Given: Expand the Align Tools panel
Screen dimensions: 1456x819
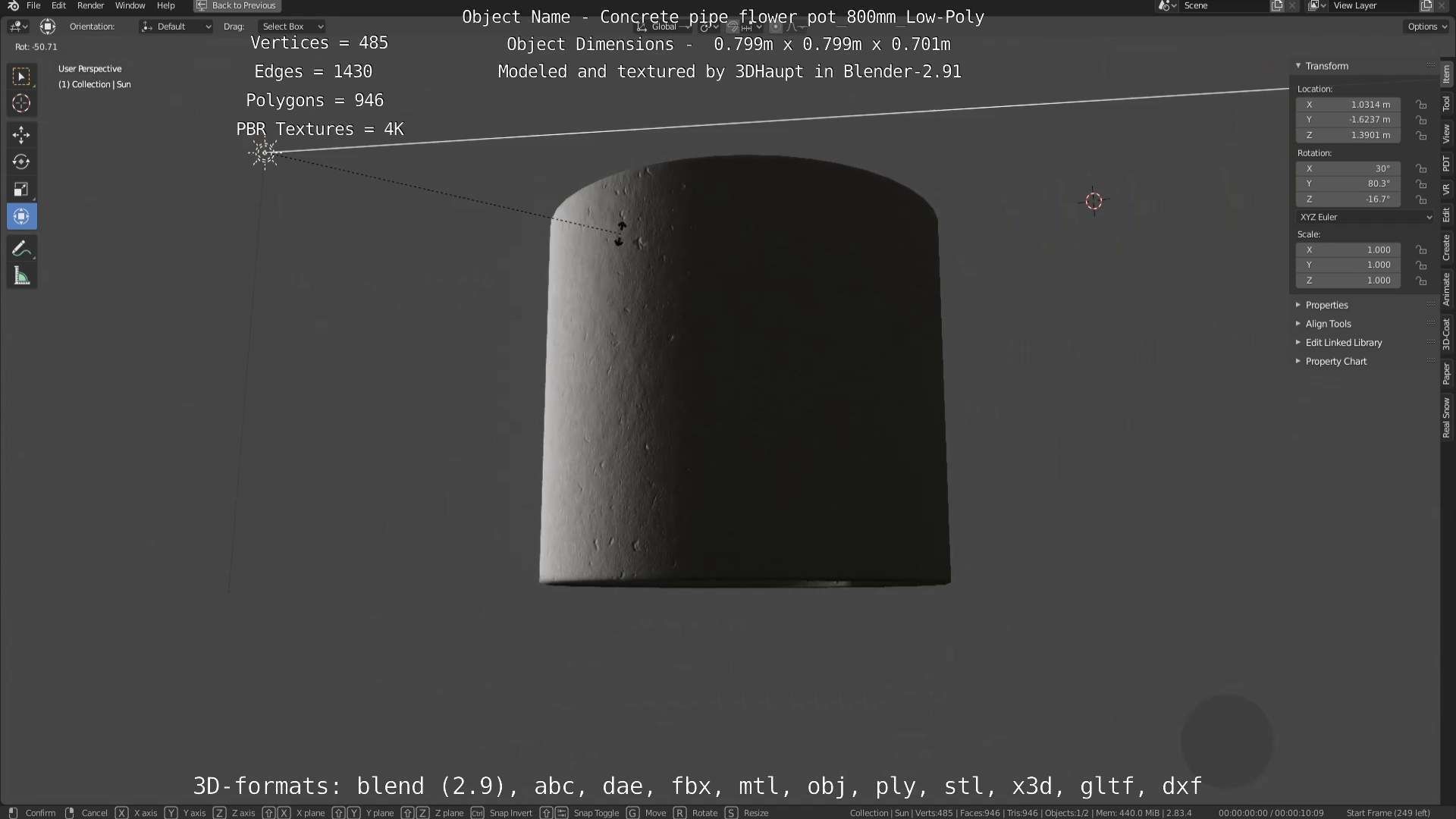Looking at the screenshot, I should click(1328, 324).
